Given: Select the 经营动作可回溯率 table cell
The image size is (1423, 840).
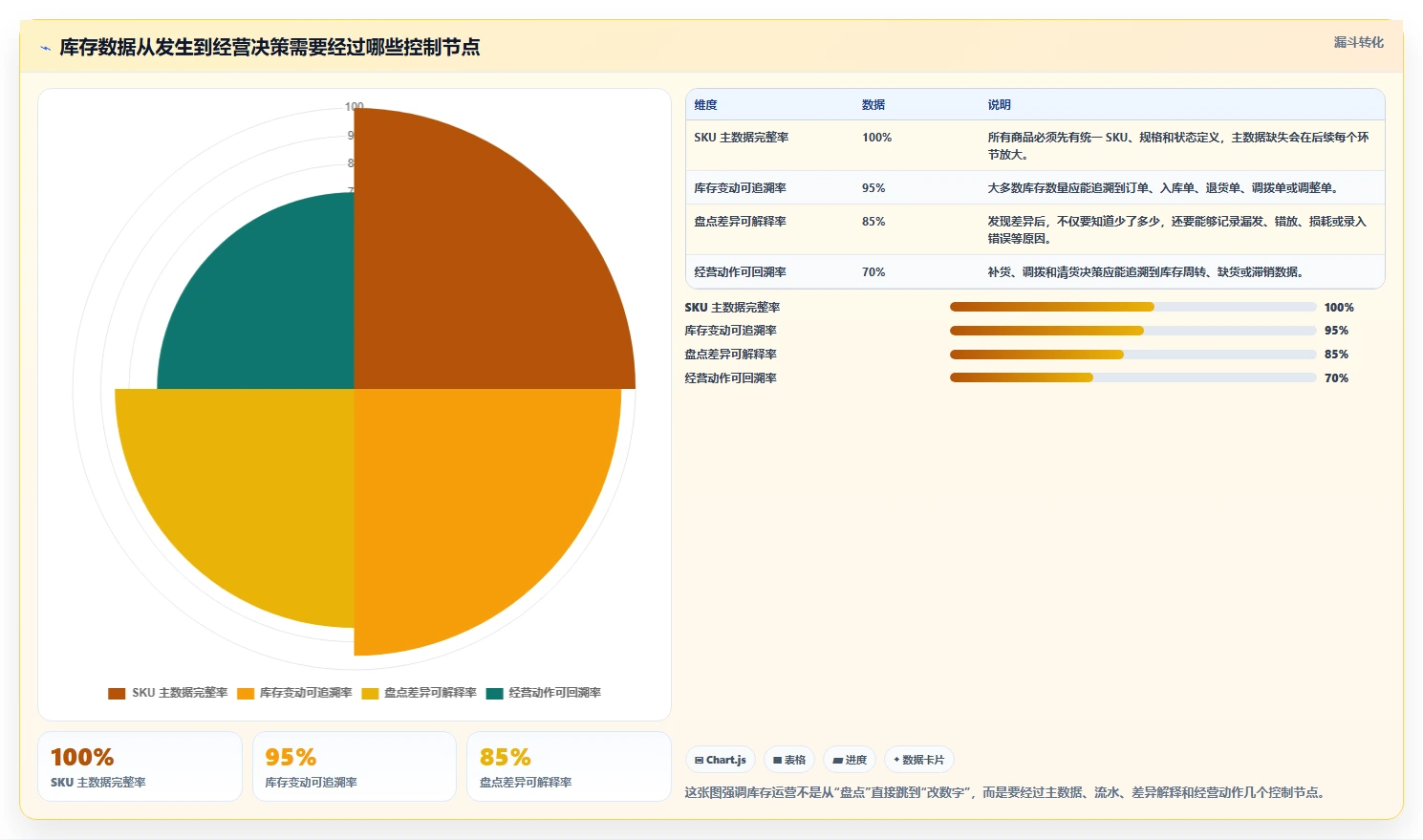Looking at the screenshot, I should (740, 272).
